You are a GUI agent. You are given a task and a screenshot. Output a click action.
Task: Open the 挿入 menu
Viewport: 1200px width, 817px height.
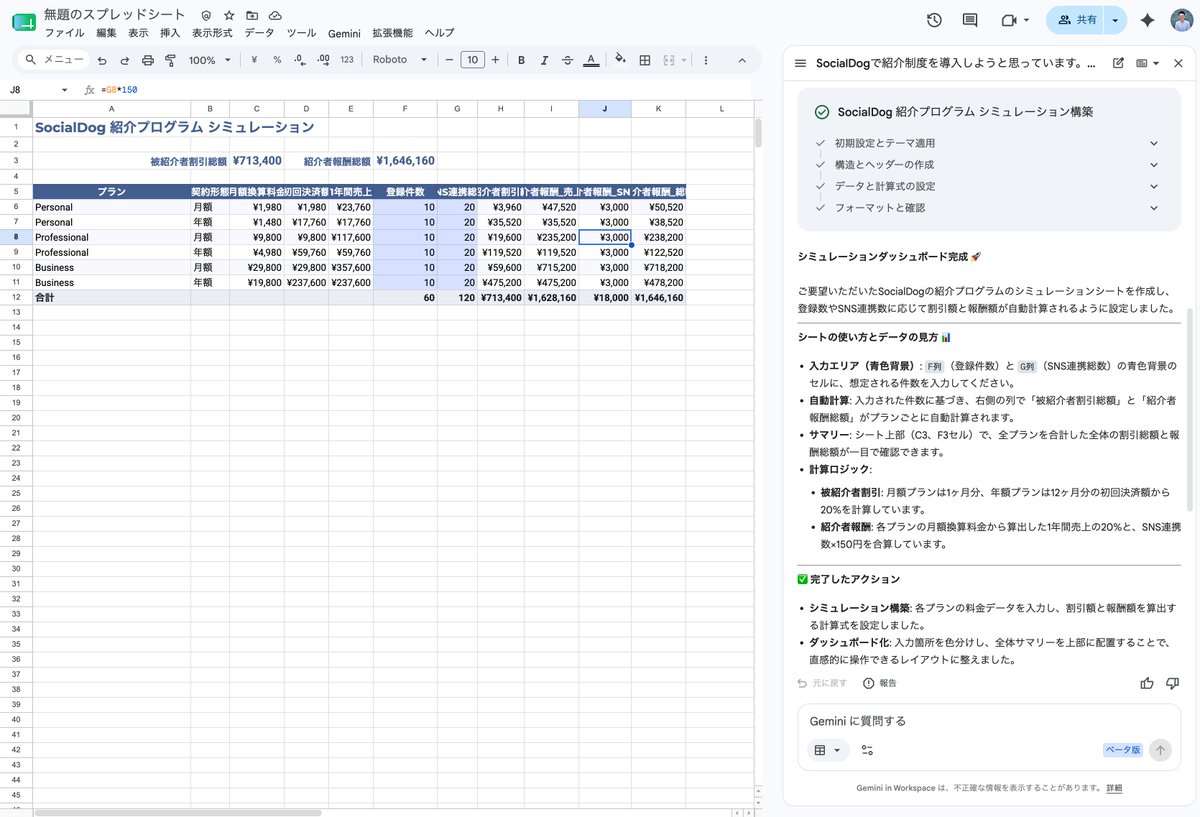pos(170,33)
